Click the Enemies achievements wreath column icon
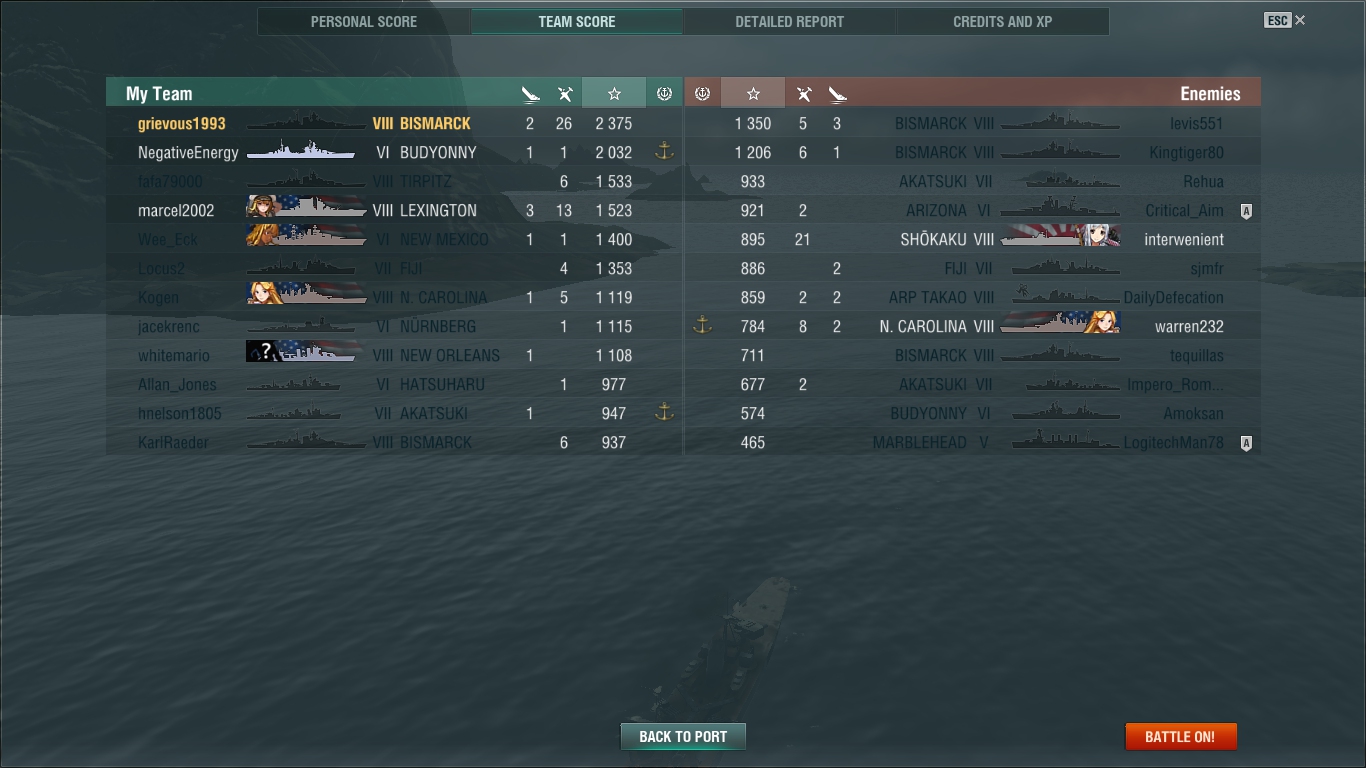Image resolution: width=1366 pixels, height=768 pixels. (702, 93)
